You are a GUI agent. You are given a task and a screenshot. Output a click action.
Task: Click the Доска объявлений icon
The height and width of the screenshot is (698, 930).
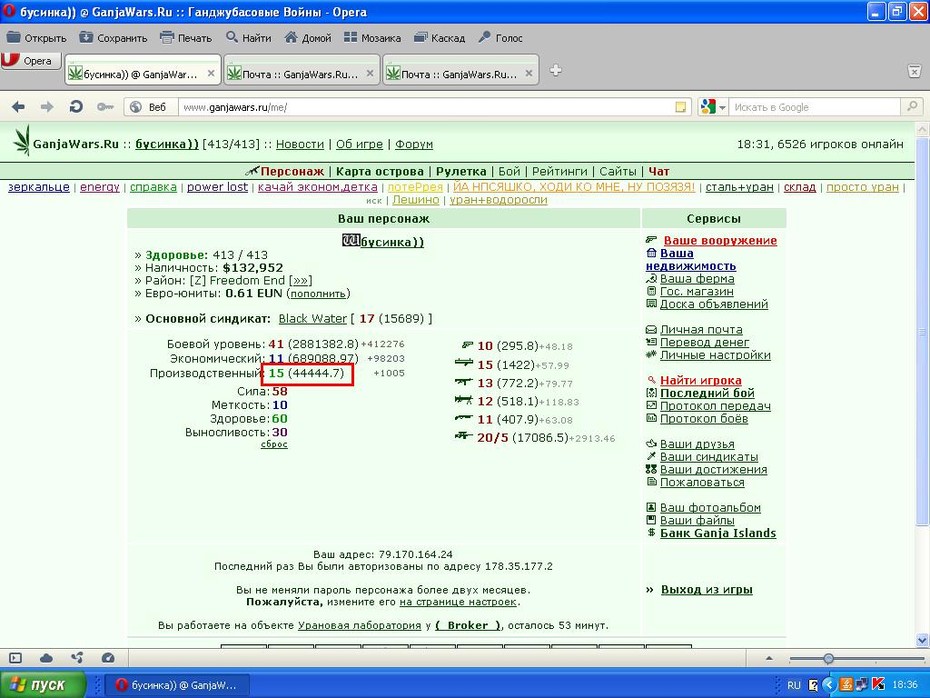click(651, 304)
